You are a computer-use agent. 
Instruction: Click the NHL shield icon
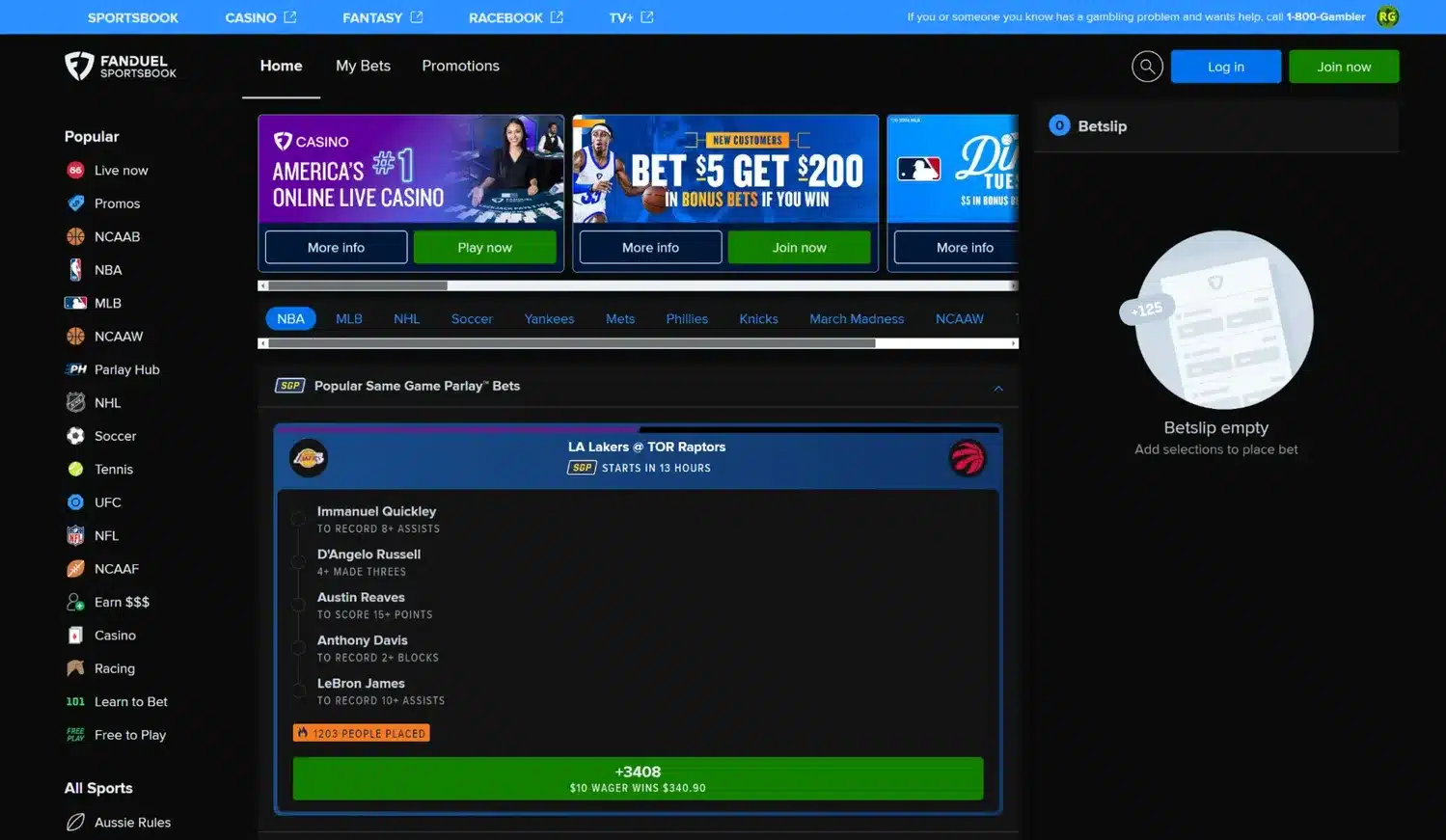point(75,403)
